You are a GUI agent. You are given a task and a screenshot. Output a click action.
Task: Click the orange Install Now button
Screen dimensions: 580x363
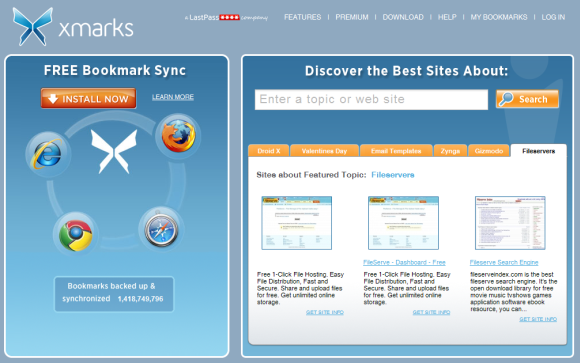tap(88, 98)
